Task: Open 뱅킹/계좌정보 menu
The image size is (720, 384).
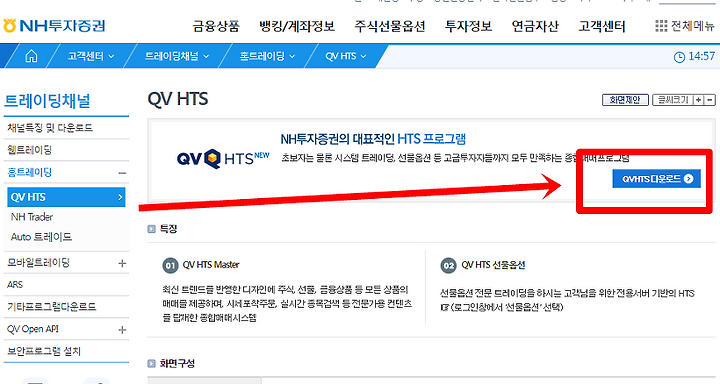Action: point(297,26)
